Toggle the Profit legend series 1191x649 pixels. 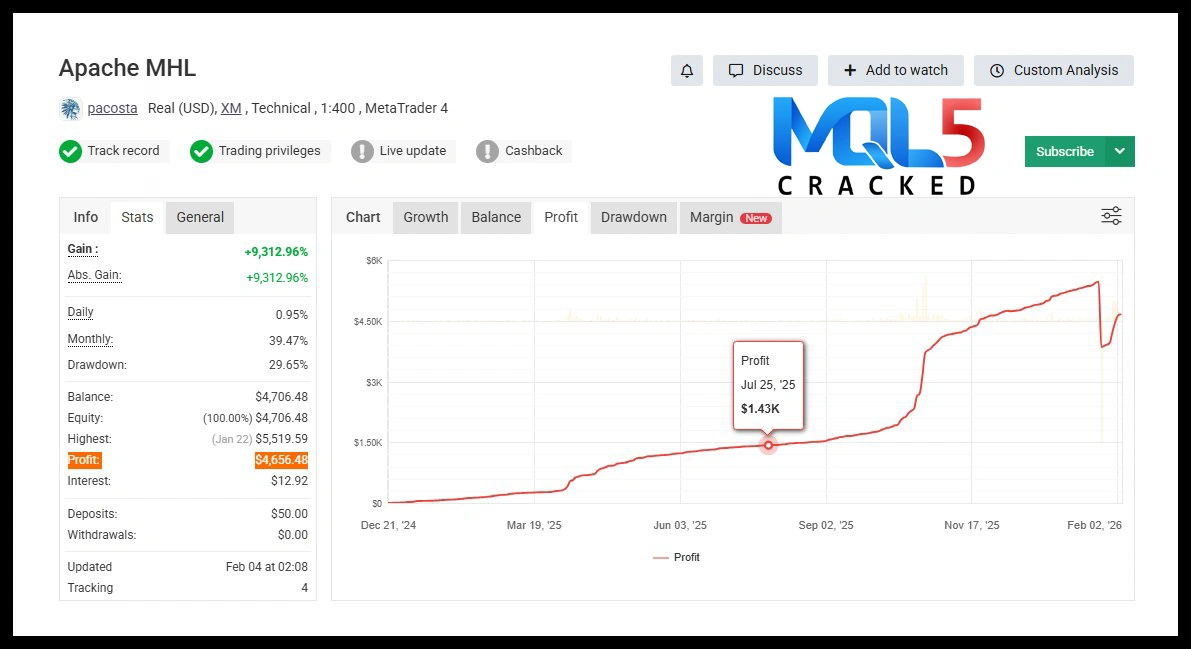677,557
